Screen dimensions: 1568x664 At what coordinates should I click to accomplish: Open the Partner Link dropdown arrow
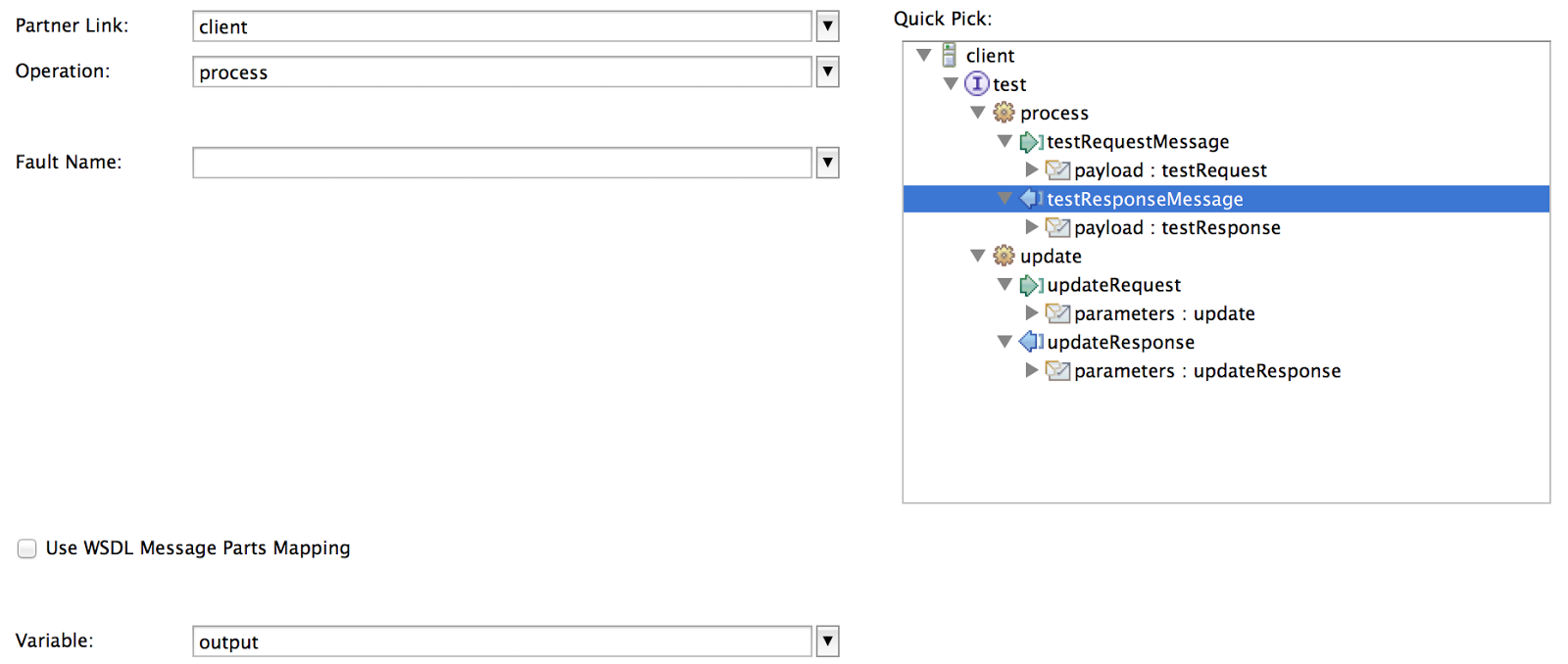pos(828,26)
